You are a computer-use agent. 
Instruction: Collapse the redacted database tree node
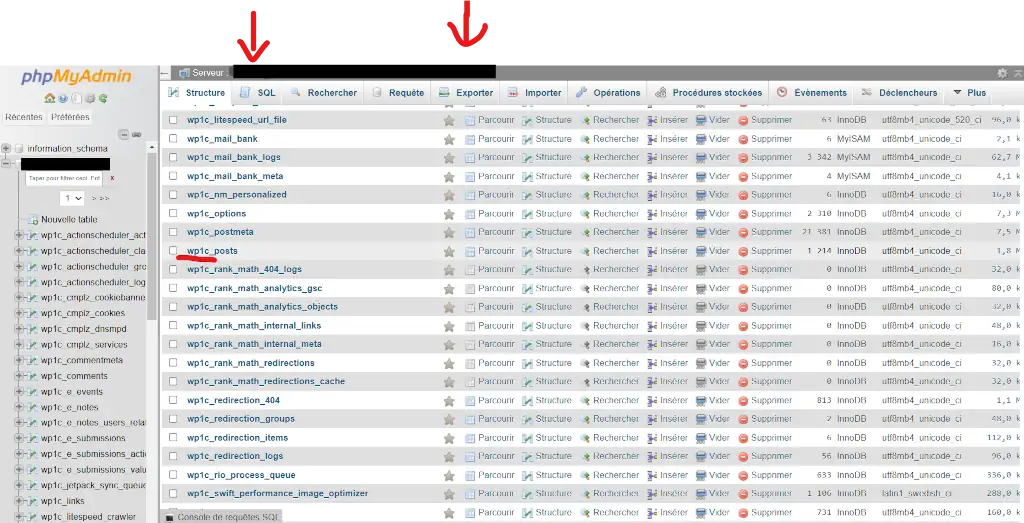coord(6,163)
